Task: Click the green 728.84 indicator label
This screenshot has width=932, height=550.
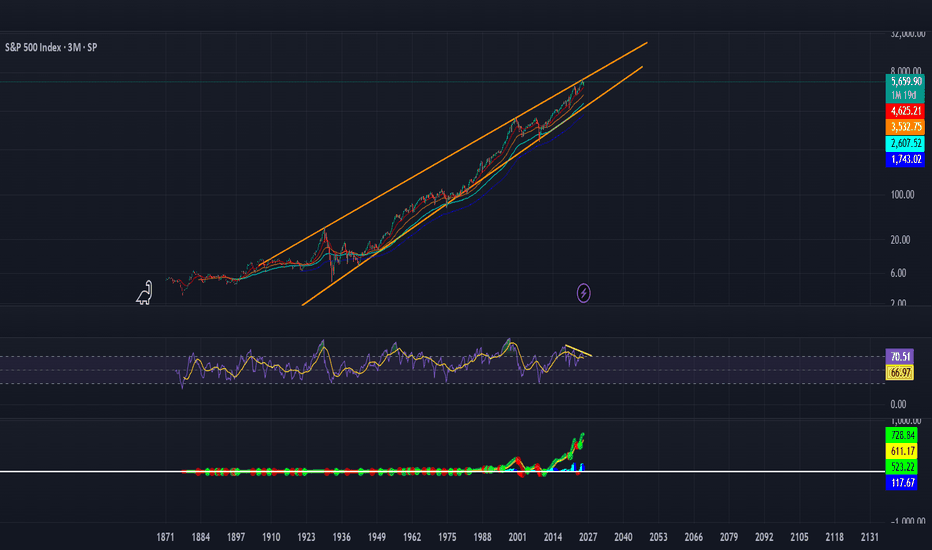Action: 902,435
